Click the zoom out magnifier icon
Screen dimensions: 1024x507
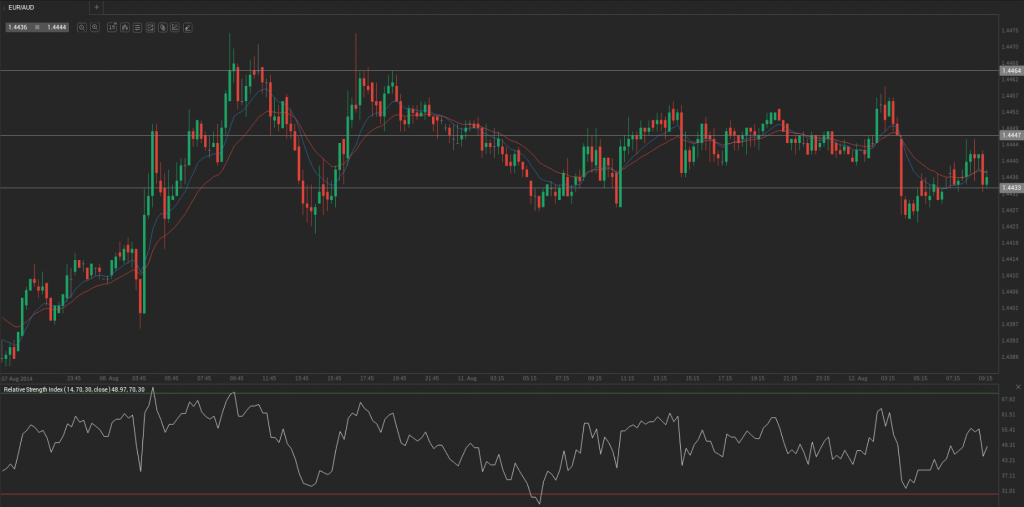[82, 27]
